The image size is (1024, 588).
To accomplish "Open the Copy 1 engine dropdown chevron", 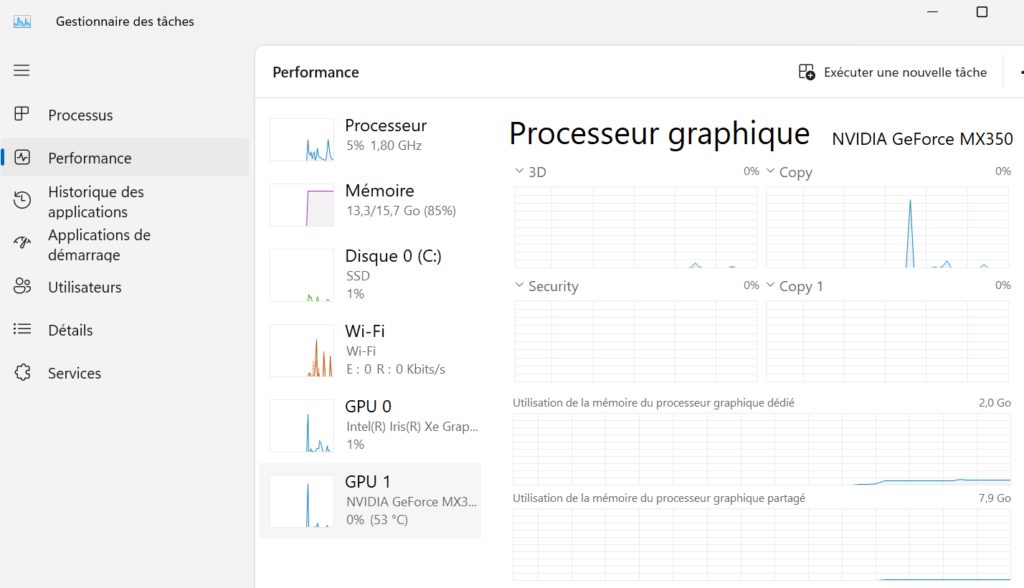I will (x=771, y=286).
